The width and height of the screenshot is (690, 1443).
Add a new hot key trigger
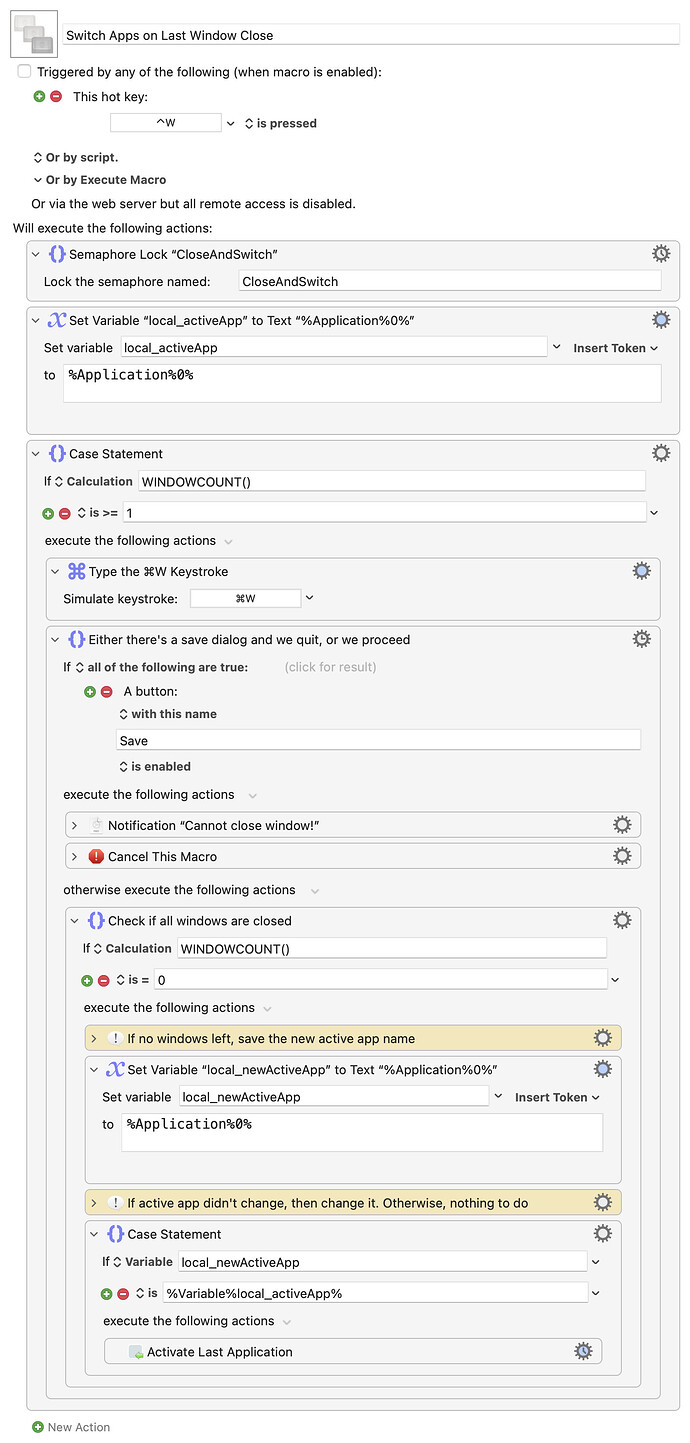40,97
